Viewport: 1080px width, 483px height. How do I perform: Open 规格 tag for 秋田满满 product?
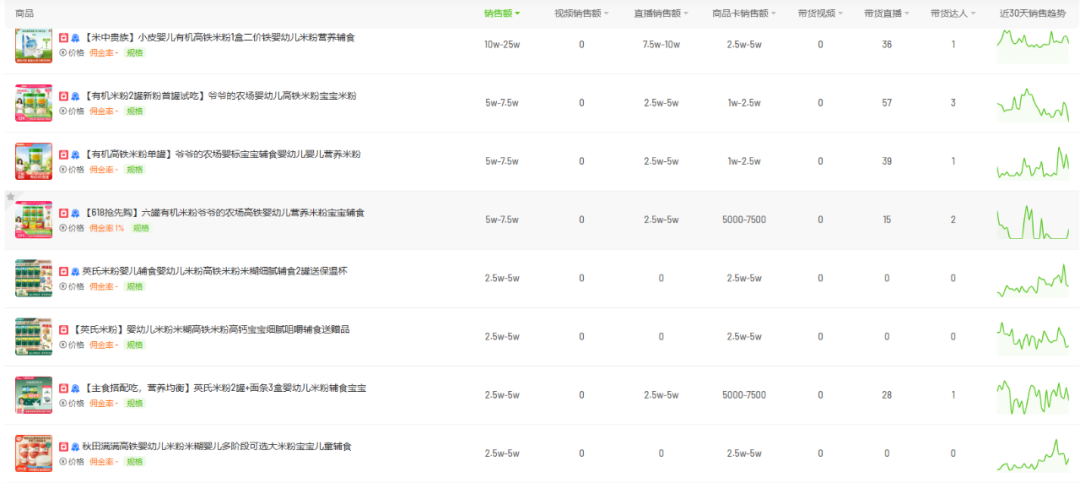click(133, 461)
